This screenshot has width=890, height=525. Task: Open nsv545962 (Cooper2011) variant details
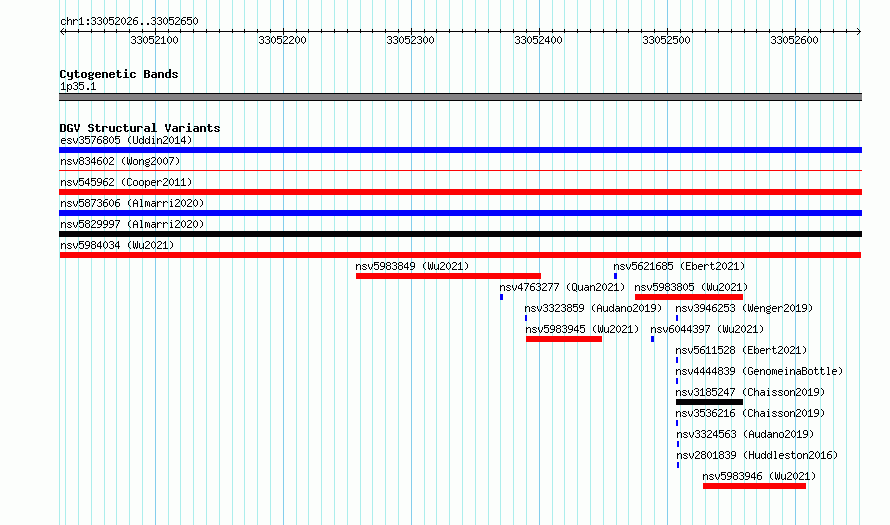(x=126, y=182)
